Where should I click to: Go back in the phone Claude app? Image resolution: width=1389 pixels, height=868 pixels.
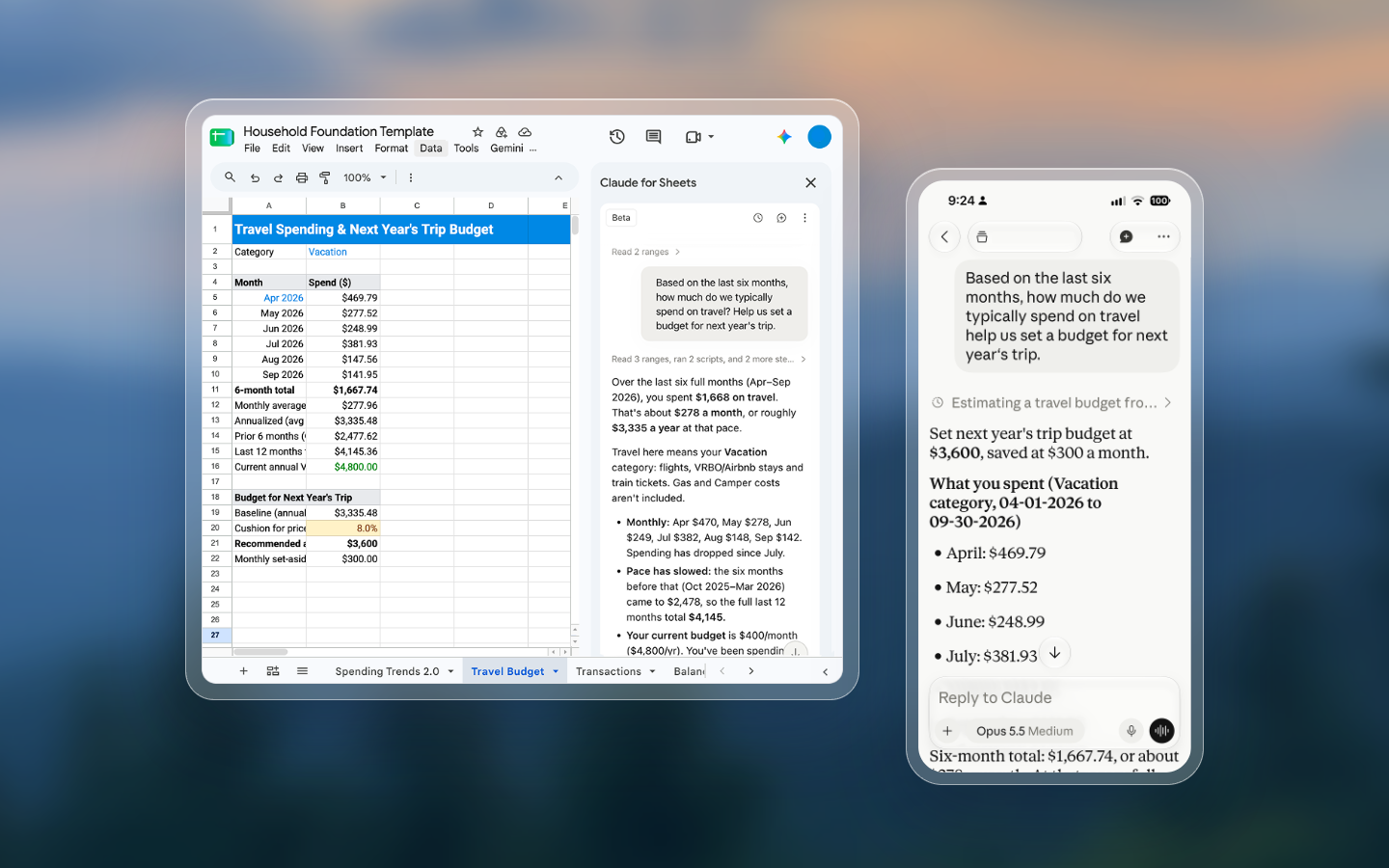click(x=944, y=237)
